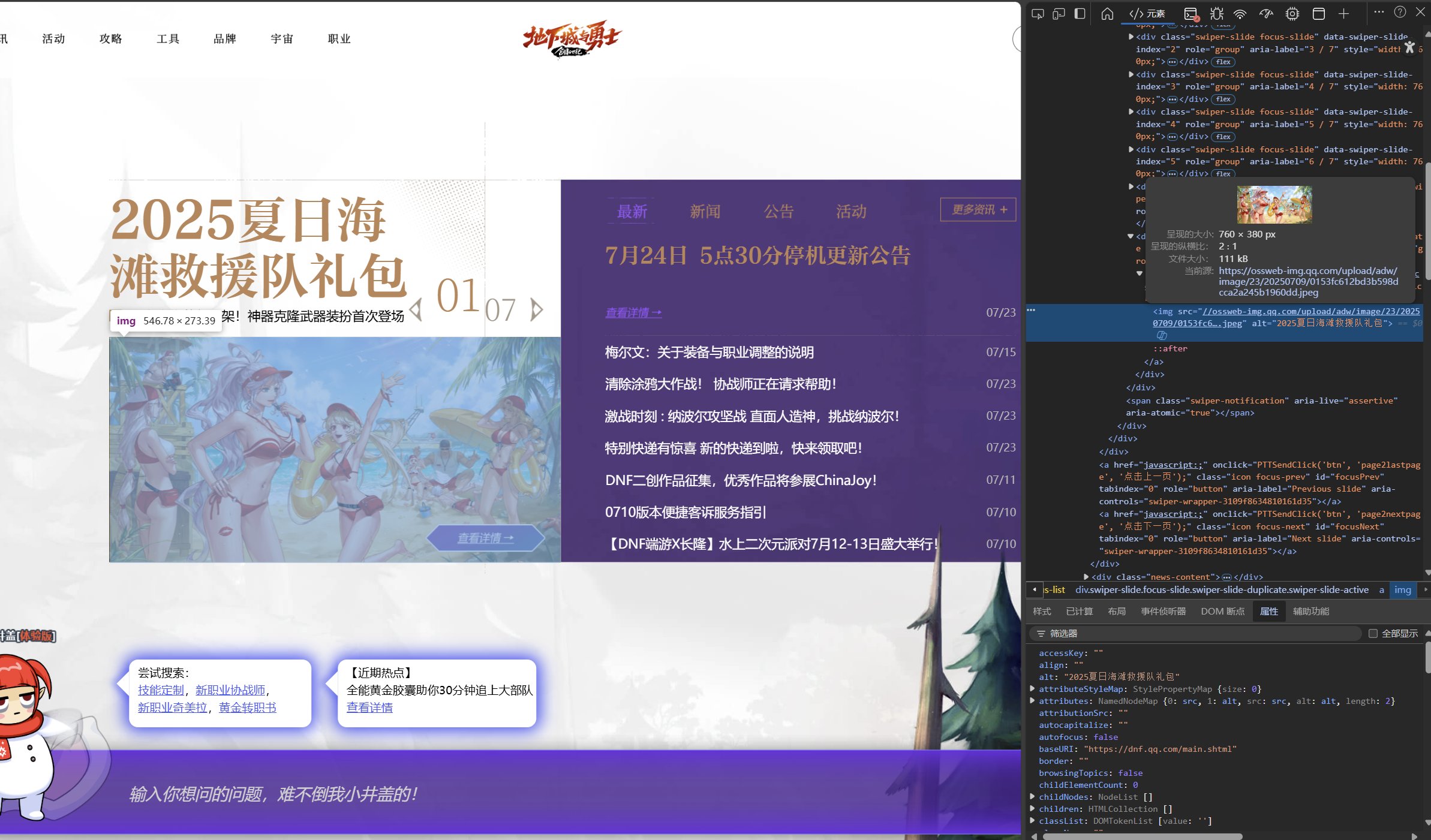This screenshot has width=1431, height=840.
Task: Open the 技能定制 search suggestion link
Action: [x=161, y=690]
